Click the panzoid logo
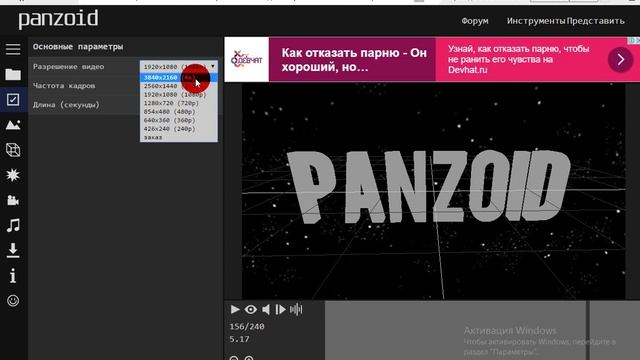This screenshot has width=640, height=360. [x=58, y=19]
